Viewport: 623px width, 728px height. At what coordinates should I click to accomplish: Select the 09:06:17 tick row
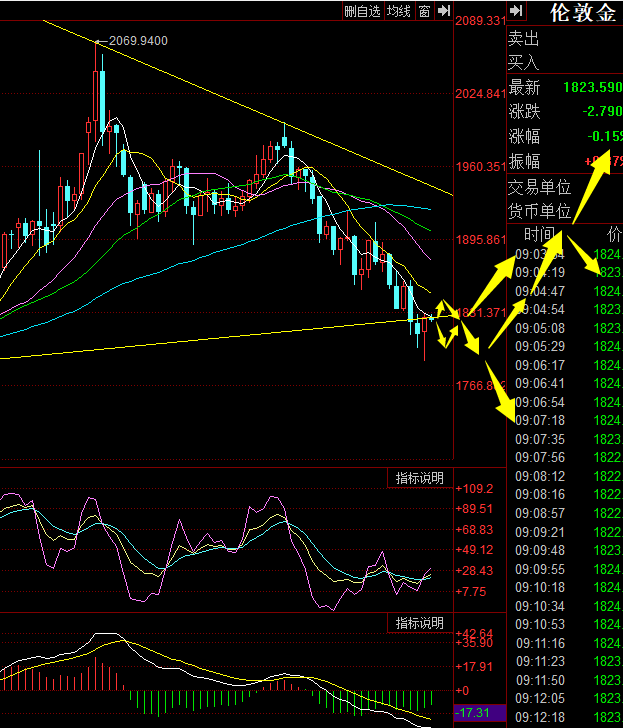[569, 365]
